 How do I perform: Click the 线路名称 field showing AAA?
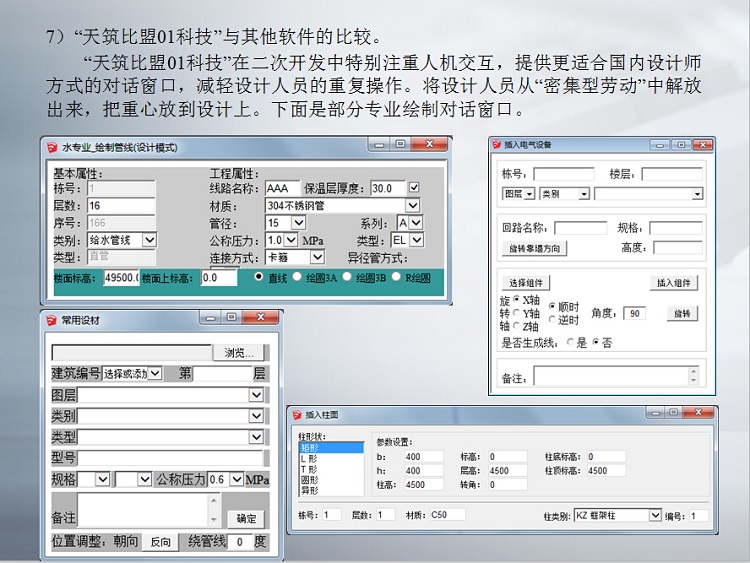(283, 188)
